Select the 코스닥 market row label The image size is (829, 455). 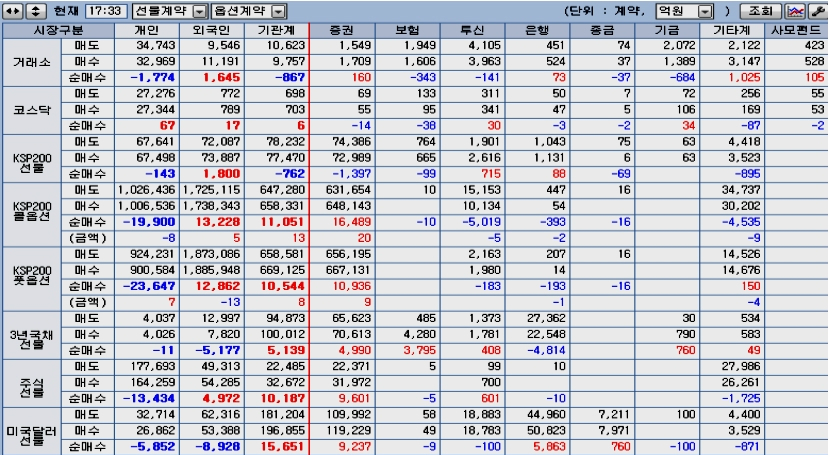pos(32,110)
